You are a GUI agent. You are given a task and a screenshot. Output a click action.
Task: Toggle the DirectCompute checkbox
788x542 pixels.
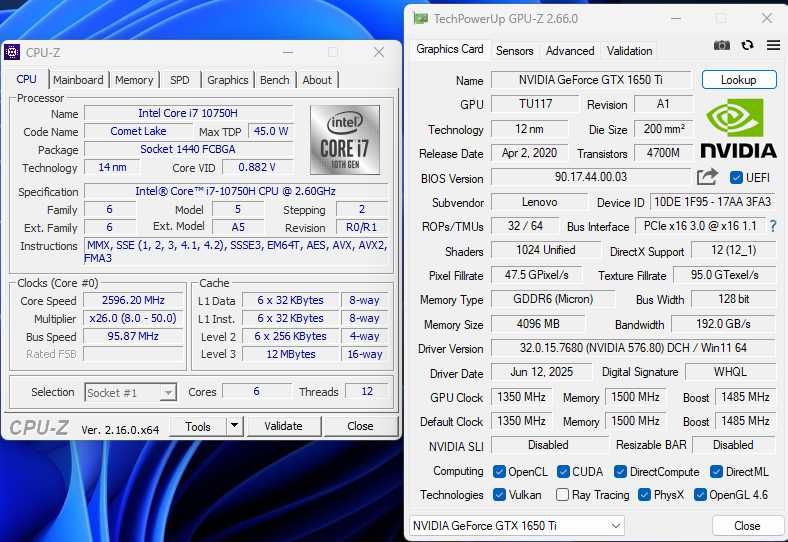(621, 472)
